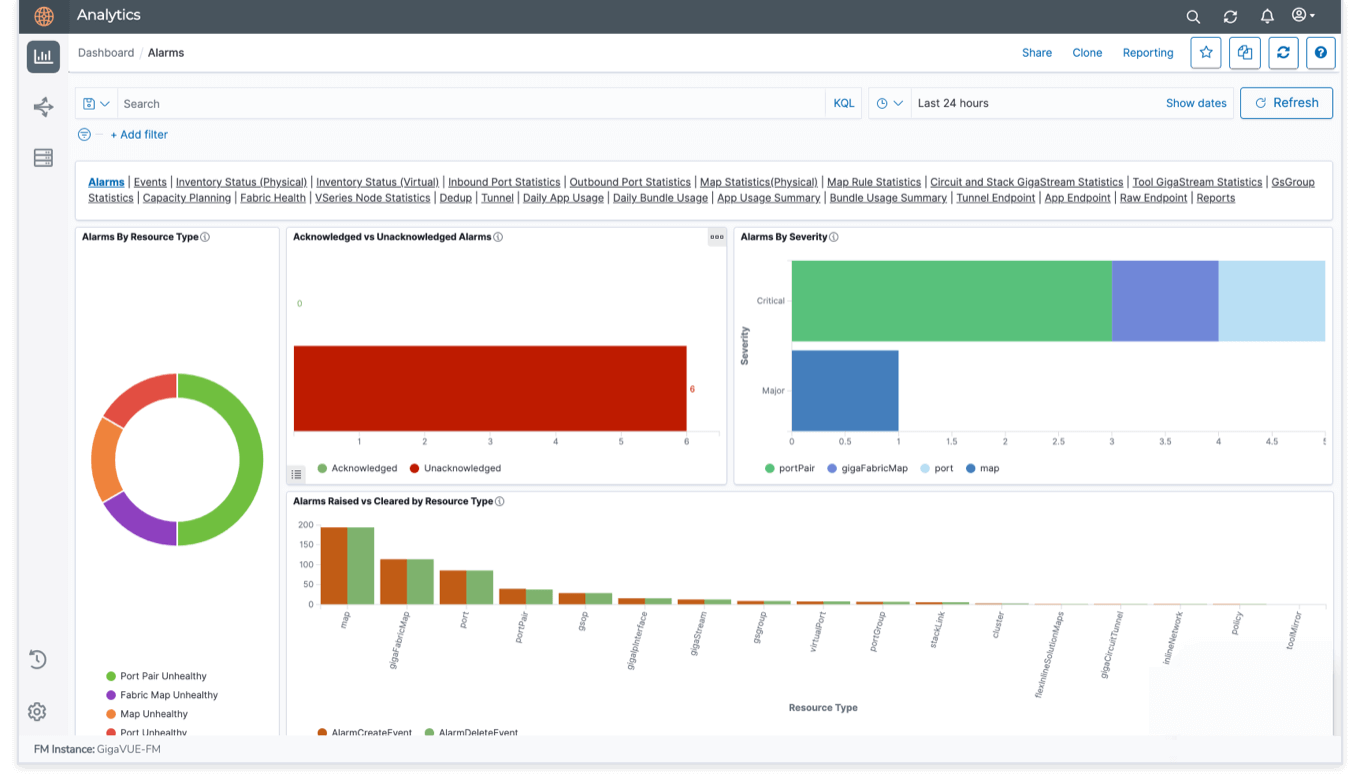This screenshot has height=780, width=1360.
Task: Open Circuit and Stack GigaStream Statistics link
Action: 1026,182
